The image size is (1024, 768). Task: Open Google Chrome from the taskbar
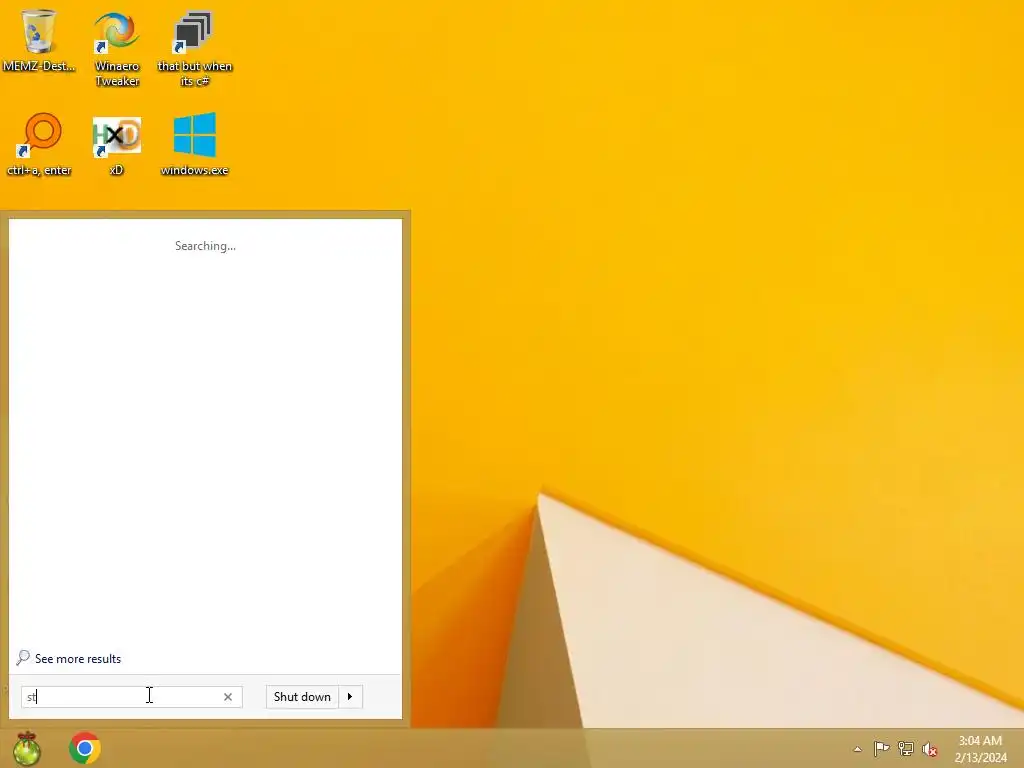click(x=85, y=748)
